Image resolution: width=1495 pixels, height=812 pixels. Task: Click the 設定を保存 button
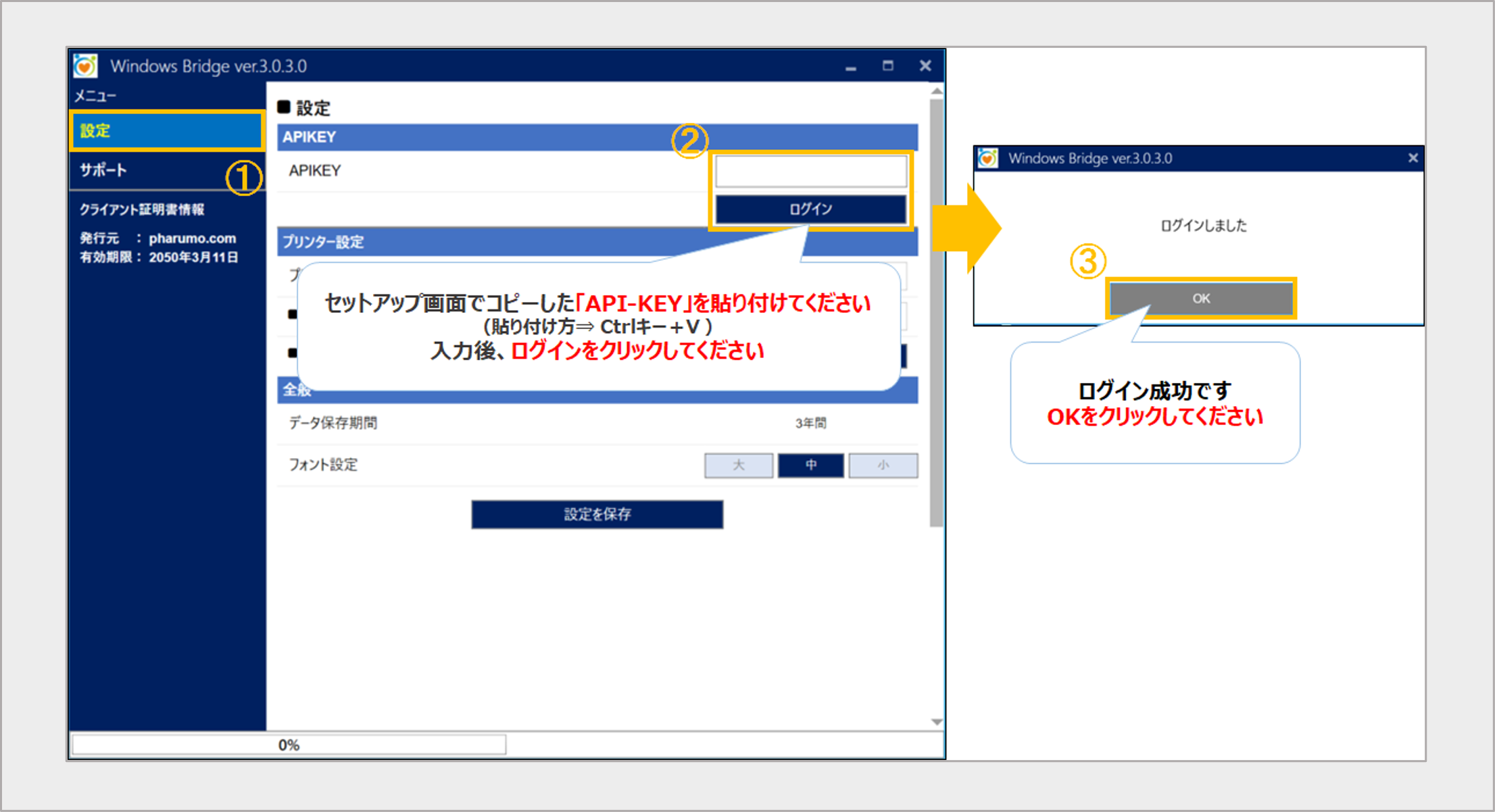click(x=597, y=515)
